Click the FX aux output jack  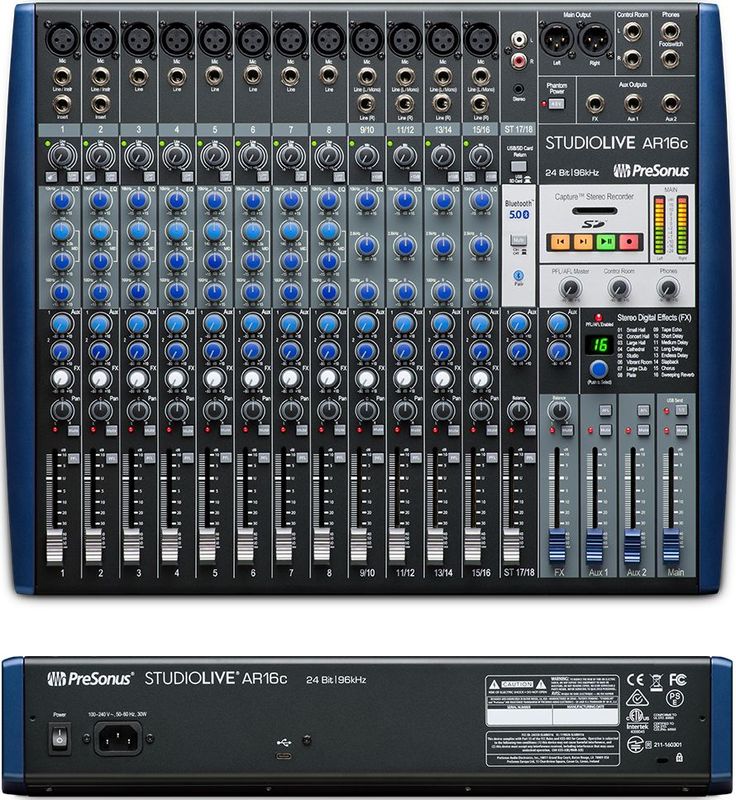pos(595,104)
